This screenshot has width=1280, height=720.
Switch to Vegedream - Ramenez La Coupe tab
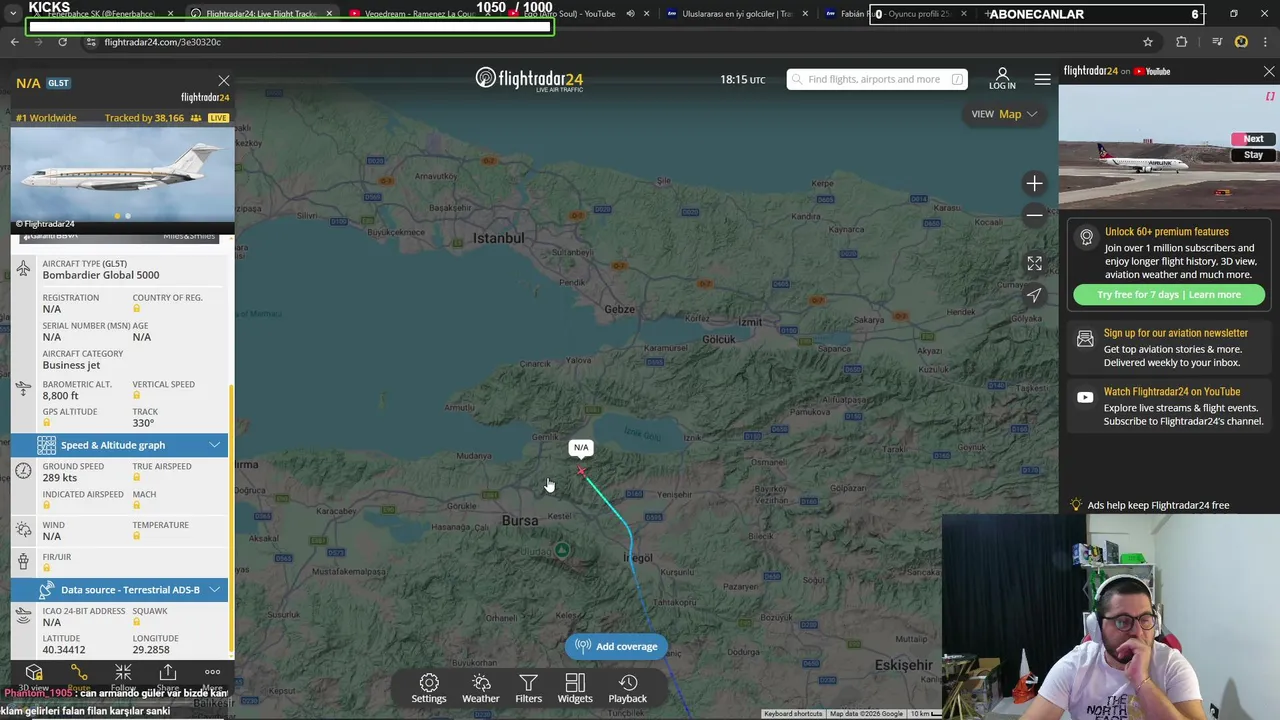420,14
